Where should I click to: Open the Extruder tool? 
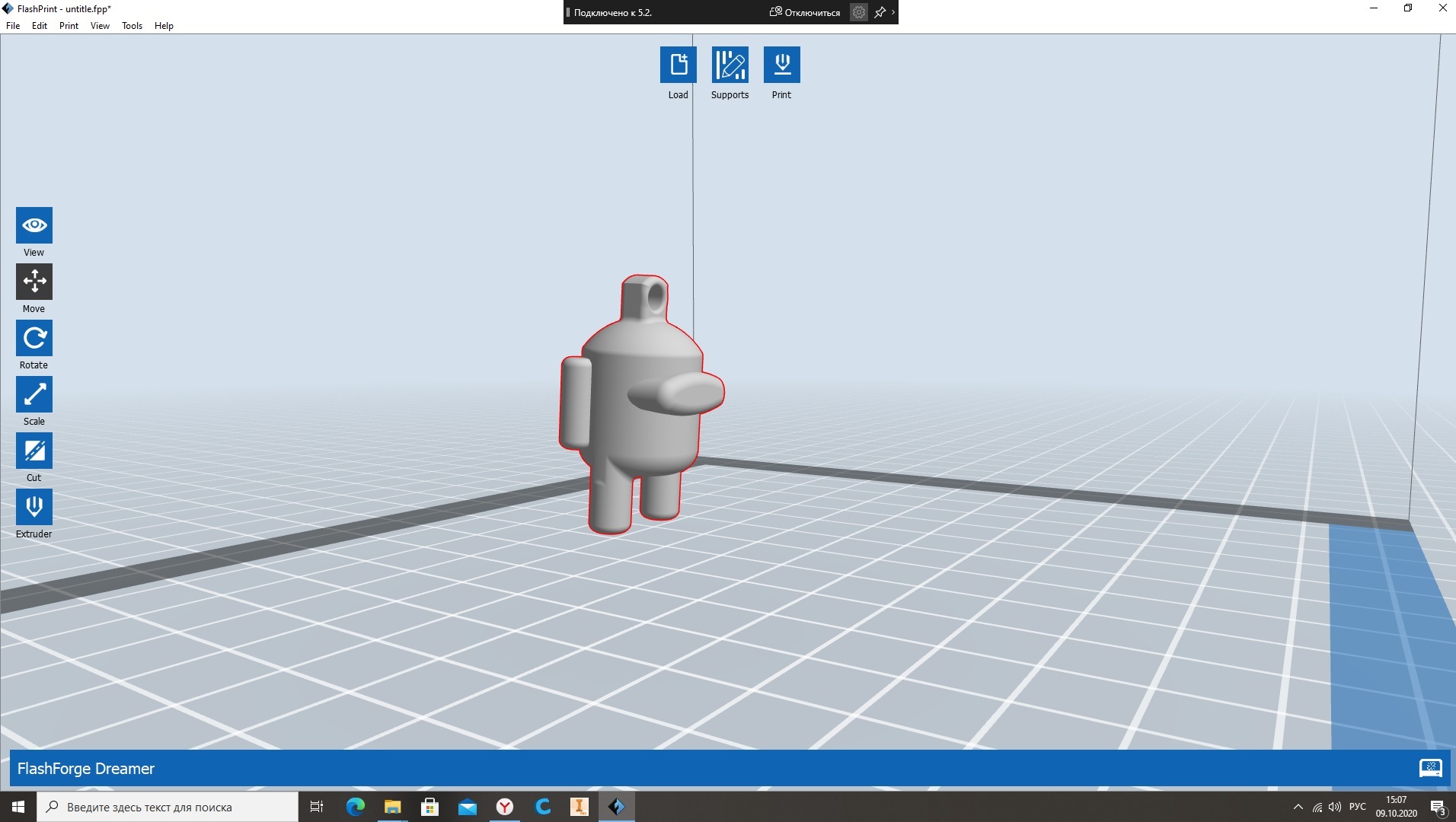pos(34,507)
